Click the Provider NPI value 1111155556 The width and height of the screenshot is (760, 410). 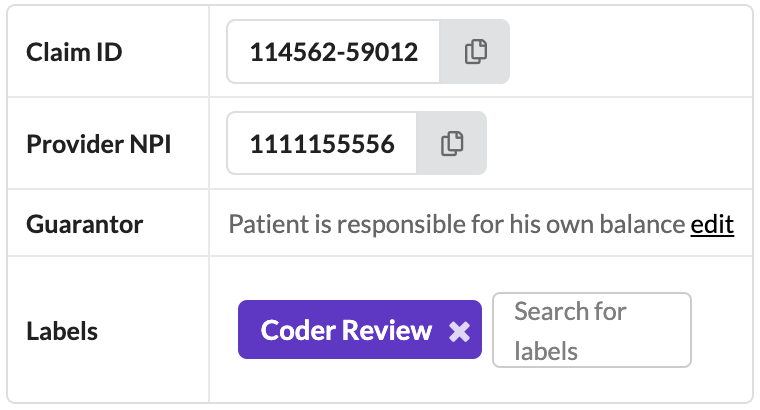point(322,143)
